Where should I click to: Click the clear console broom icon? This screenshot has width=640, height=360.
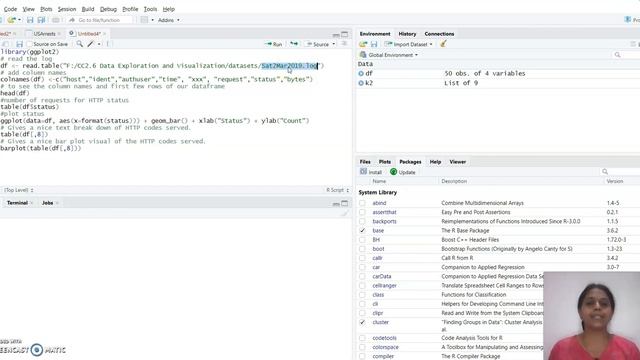pos(345,213)
